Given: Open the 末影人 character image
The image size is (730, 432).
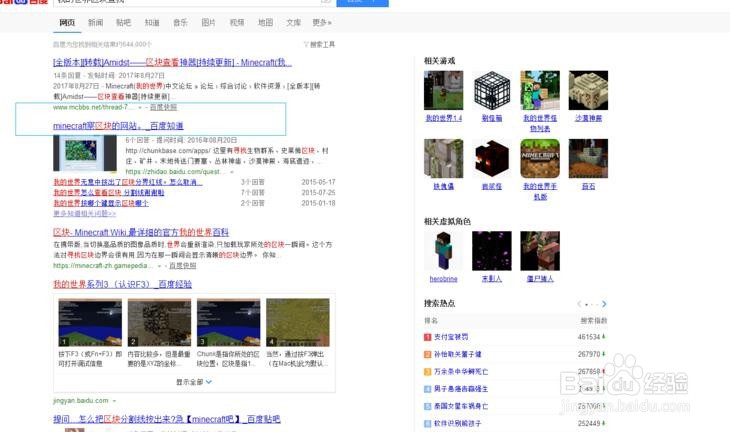Looking at the screenshot, I should (x=492, y=251).
